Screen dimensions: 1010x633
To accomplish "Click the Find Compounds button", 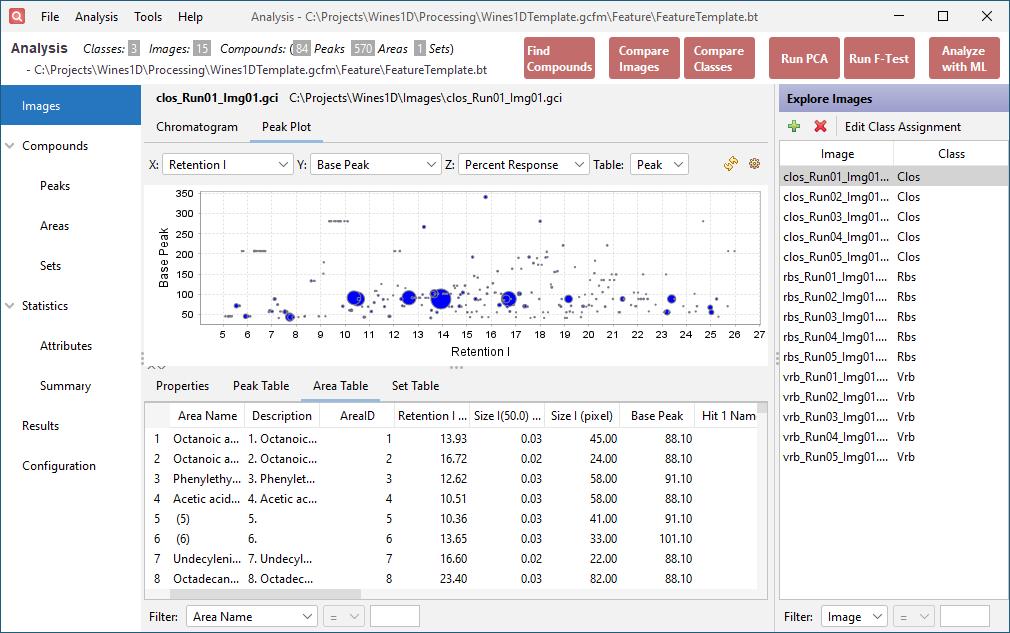I will pyautogui.click(x=559, y=59).
